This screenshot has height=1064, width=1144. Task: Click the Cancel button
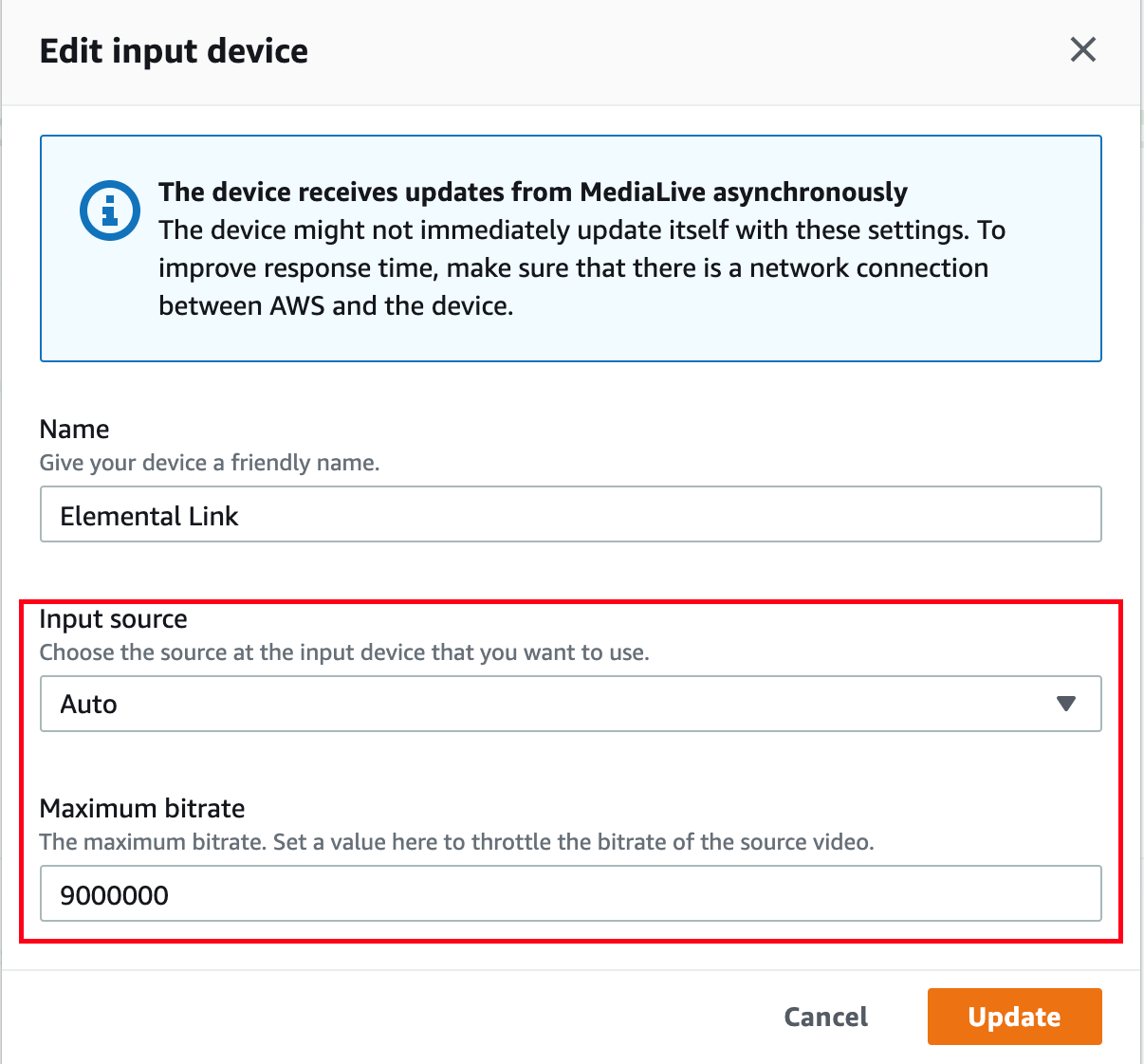tap(825, 1017)
